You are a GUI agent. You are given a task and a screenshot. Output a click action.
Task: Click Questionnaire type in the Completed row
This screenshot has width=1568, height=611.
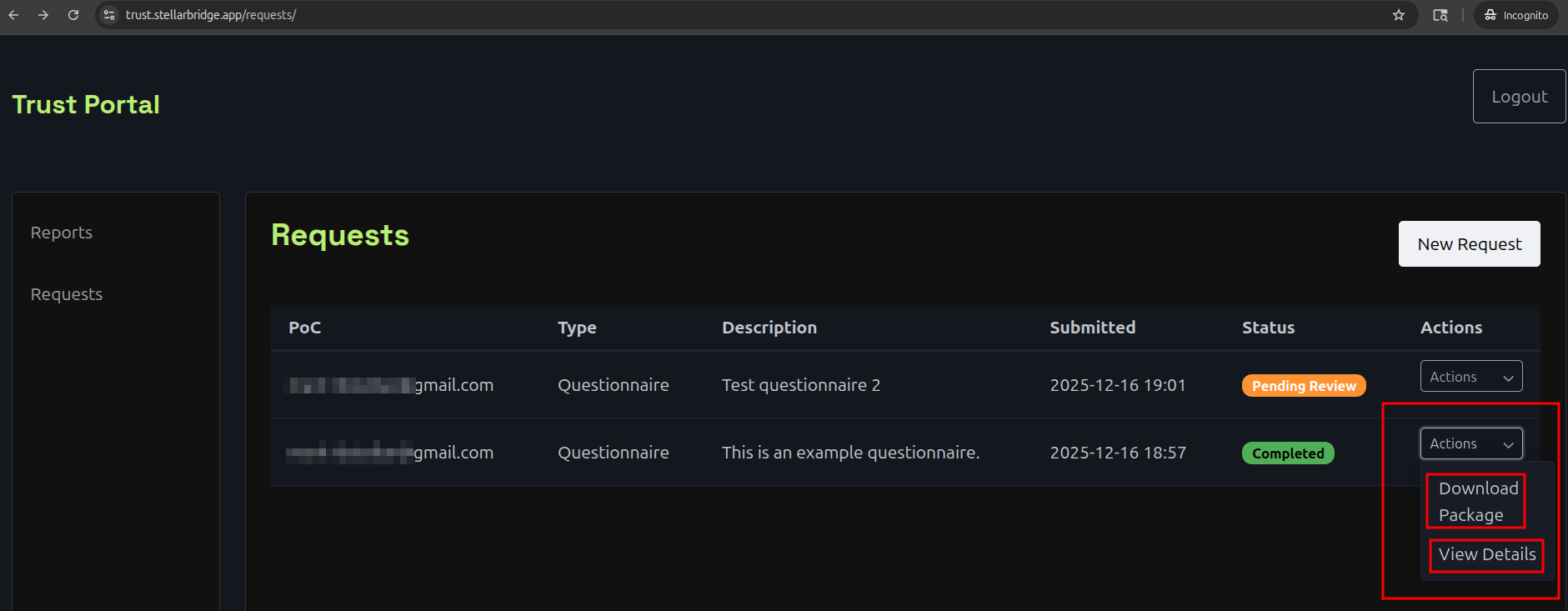(613, 453)
